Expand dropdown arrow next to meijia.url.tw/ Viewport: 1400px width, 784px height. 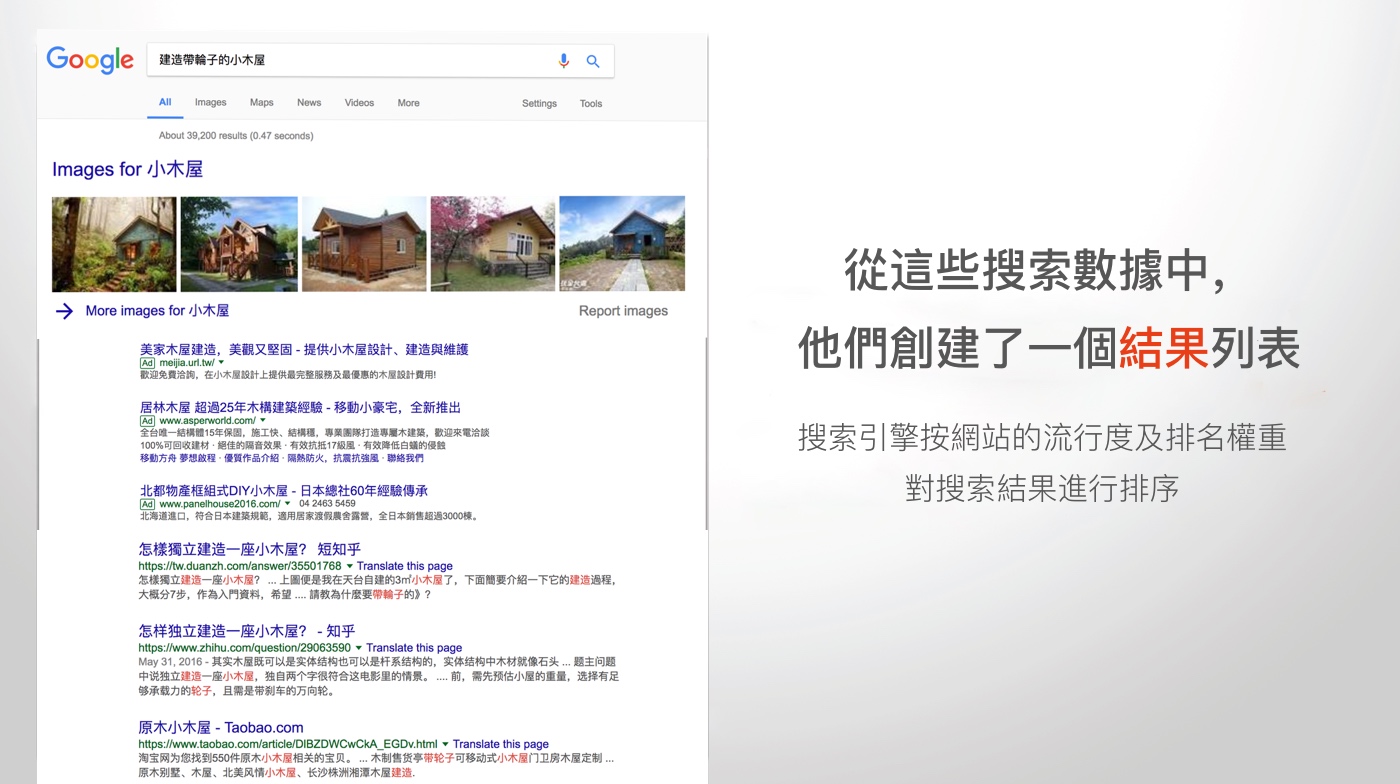[x=221, y=363]
